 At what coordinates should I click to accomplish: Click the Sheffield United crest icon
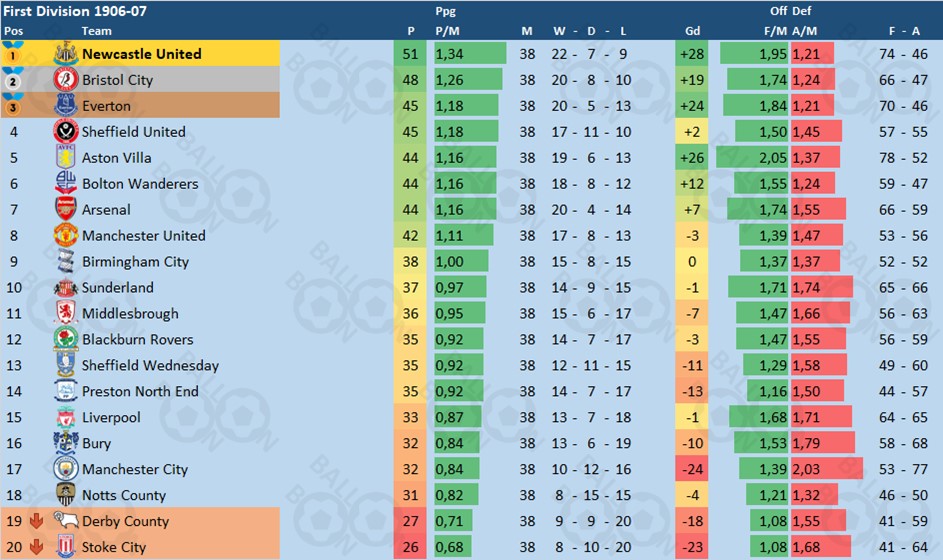tap(66, 131)
